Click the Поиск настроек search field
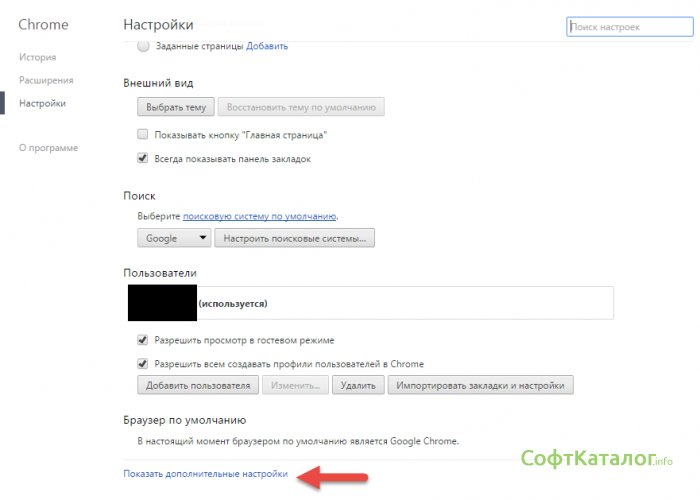The height and width of the screenshot is (500, 700). pyautogui.click(x=628, y=28)
